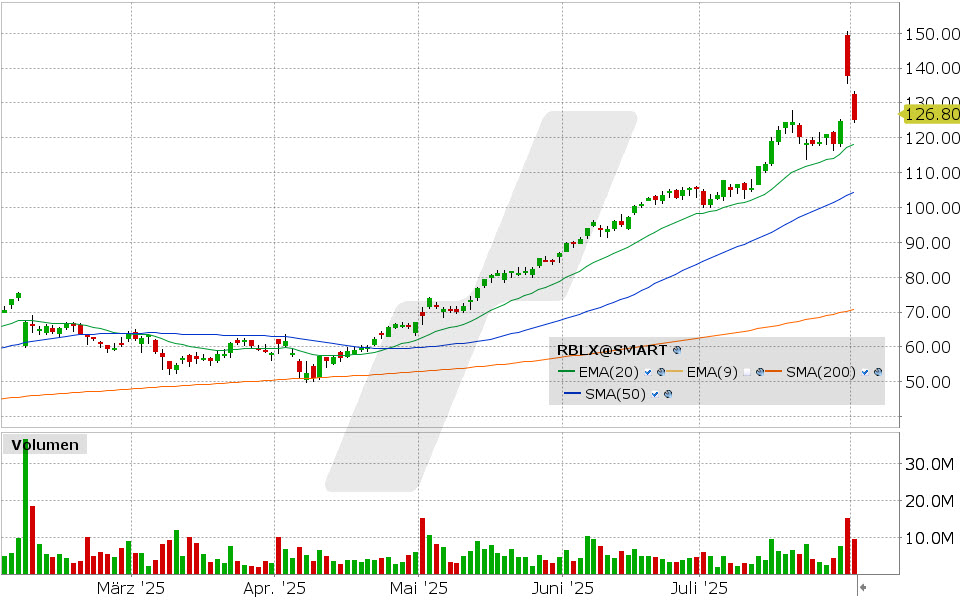Screen dimensions: 960x600
Task: Click the orange SMA(200) line swatch in legend
Action: pyautogui.click(x=773, y=372)
